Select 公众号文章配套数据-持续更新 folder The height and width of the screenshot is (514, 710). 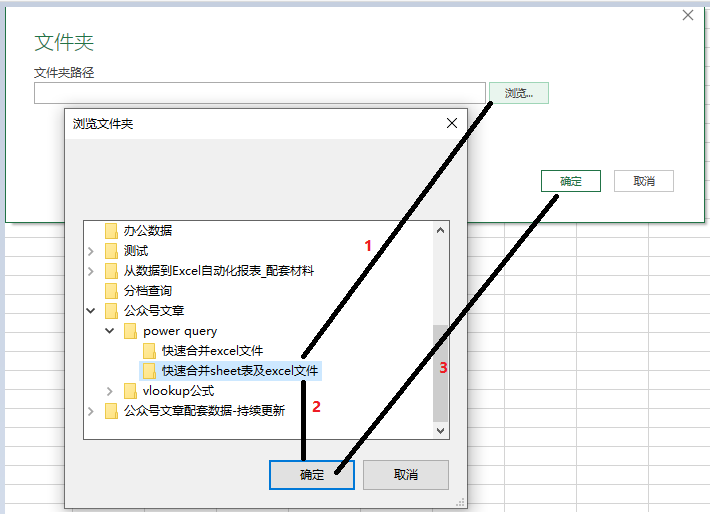pyautogui.click(x=204, y=411)
